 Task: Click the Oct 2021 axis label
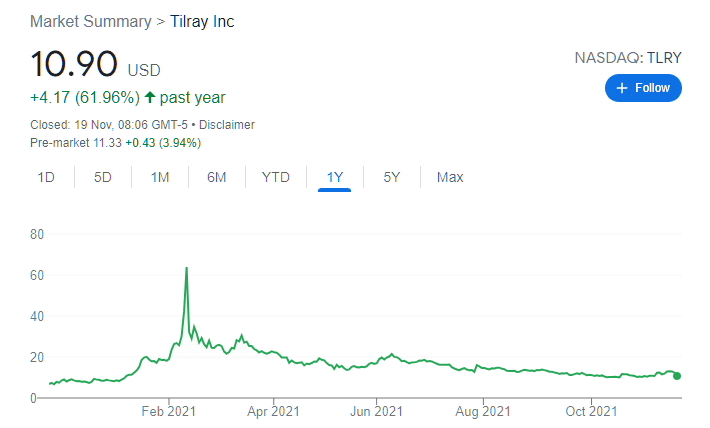click(591, 411)
